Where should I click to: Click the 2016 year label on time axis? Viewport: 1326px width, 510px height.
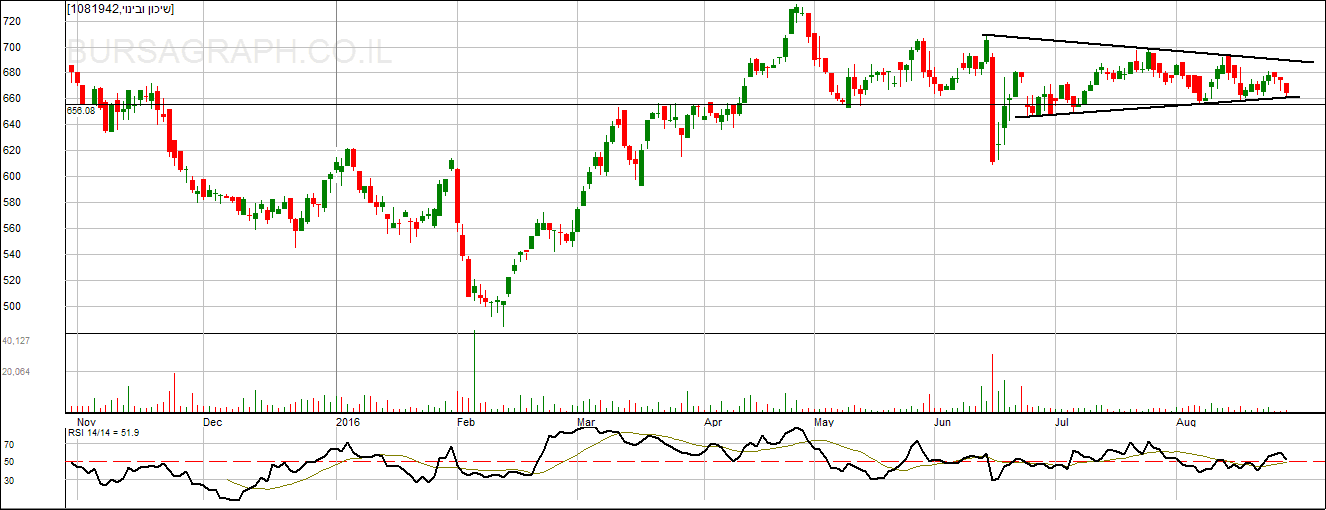point(347,422)
